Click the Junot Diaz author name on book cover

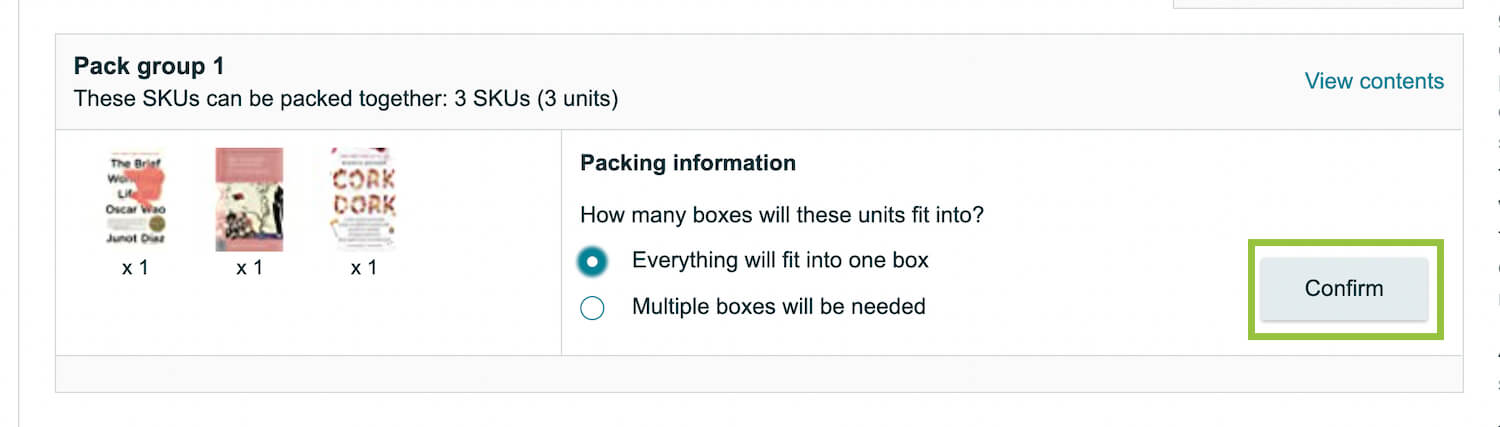click(x=135, y=239)
